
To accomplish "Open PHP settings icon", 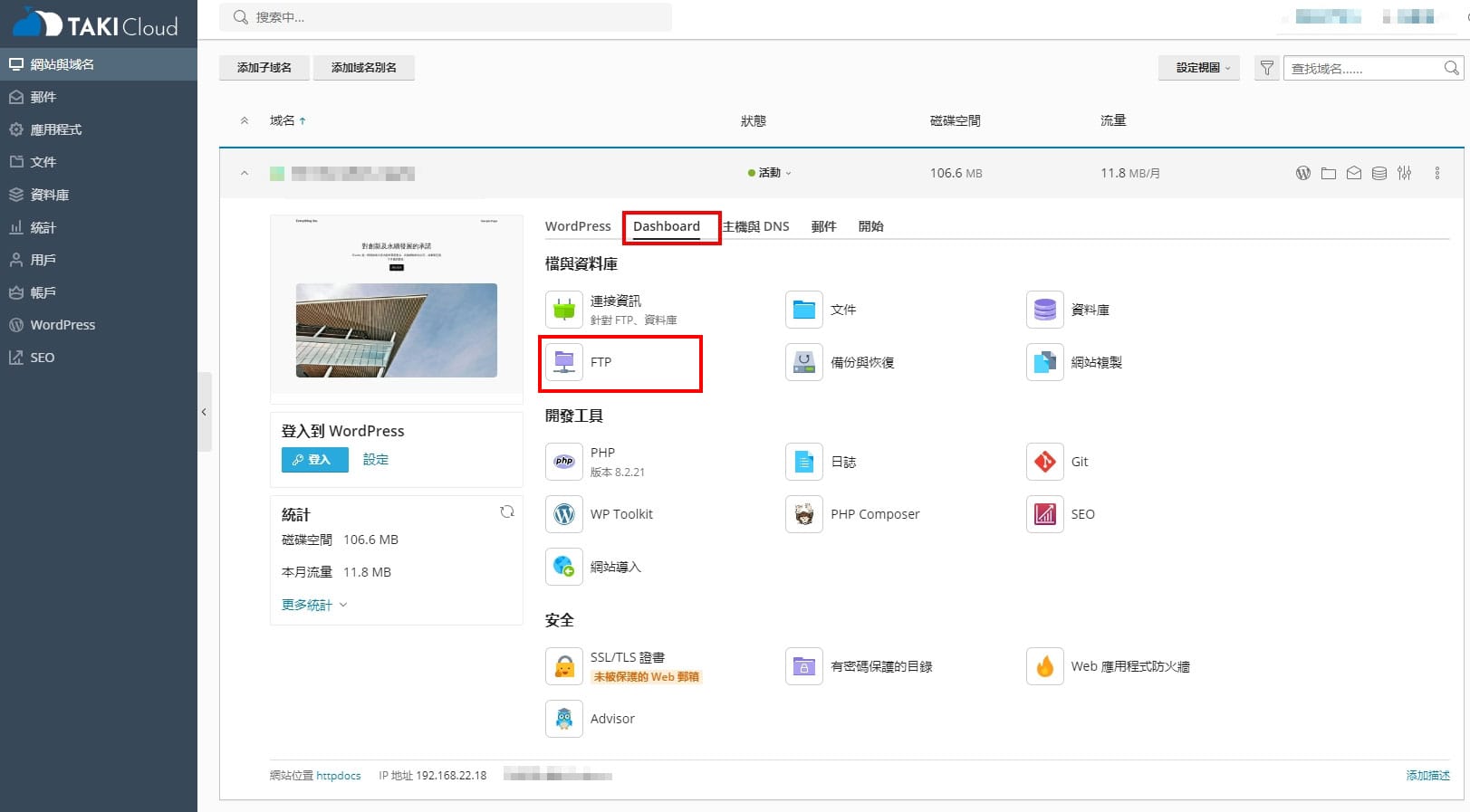I will pyautogui.click(x=564, y=462).
